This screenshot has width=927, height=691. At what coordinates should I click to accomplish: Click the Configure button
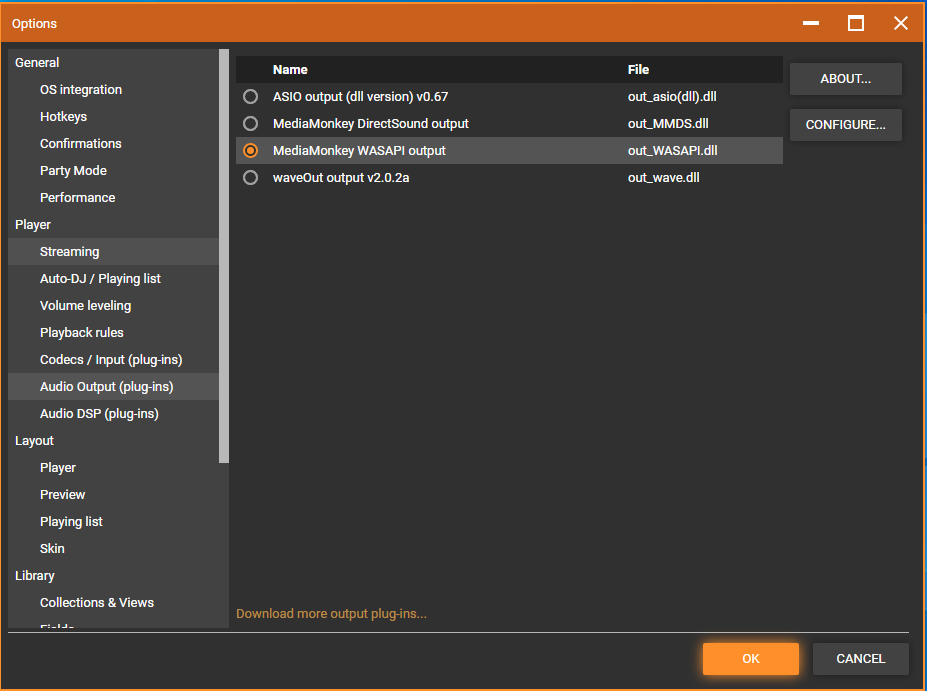click(x=845, y=125)
